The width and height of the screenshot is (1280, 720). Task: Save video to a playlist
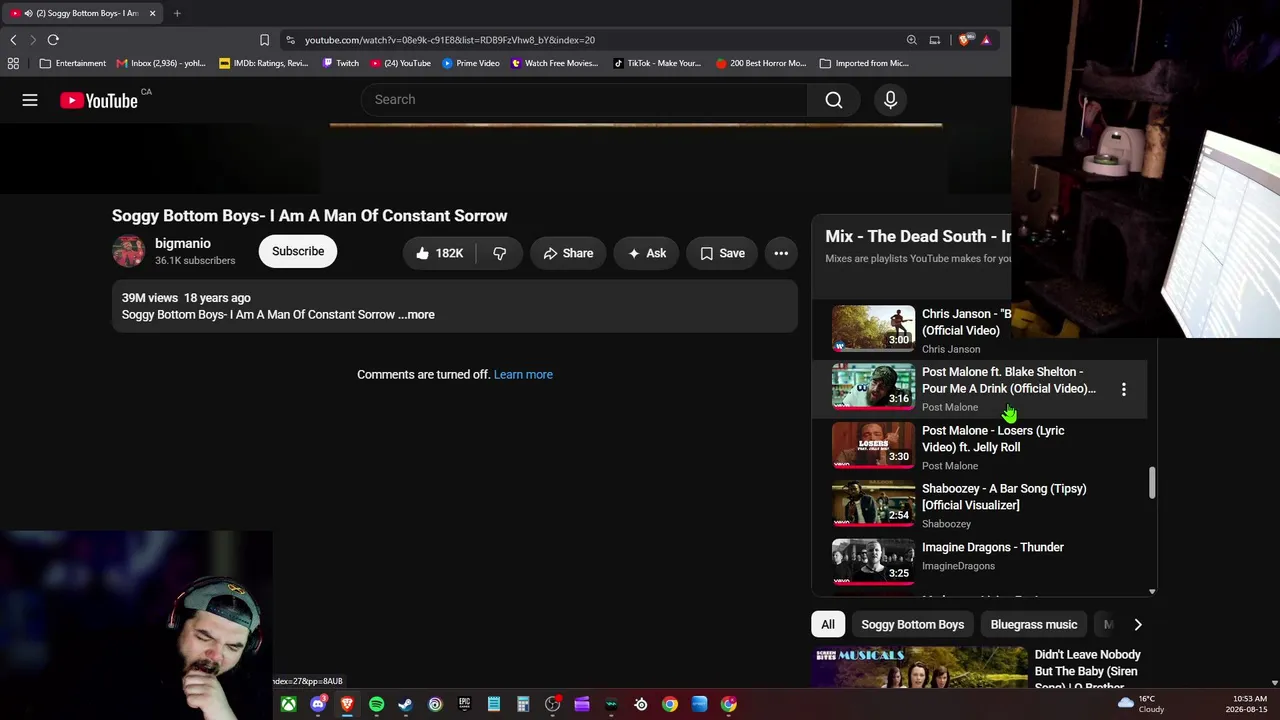[722, 253]
